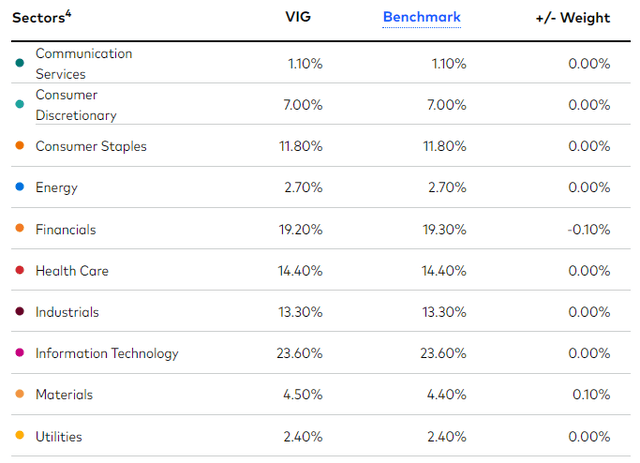Click the Consumer Staples orange dot
The width and height of the screenshot is (640, 463).
click(20, 147)
